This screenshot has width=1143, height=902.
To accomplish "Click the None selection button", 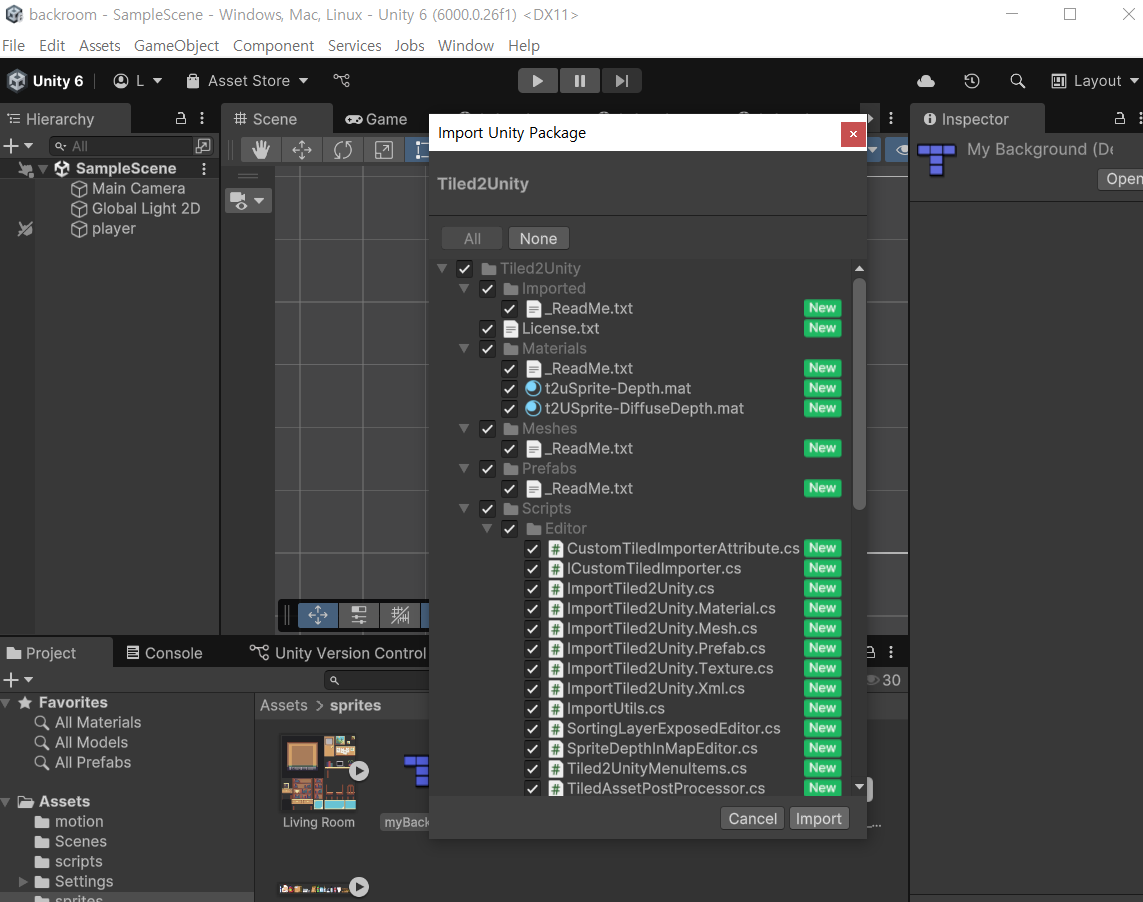I will [538, 238].
